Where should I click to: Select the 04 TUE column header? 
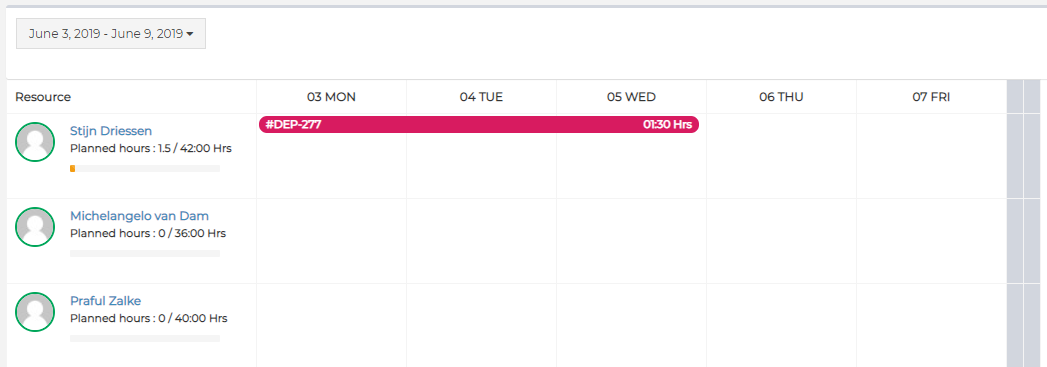[481, 97]
